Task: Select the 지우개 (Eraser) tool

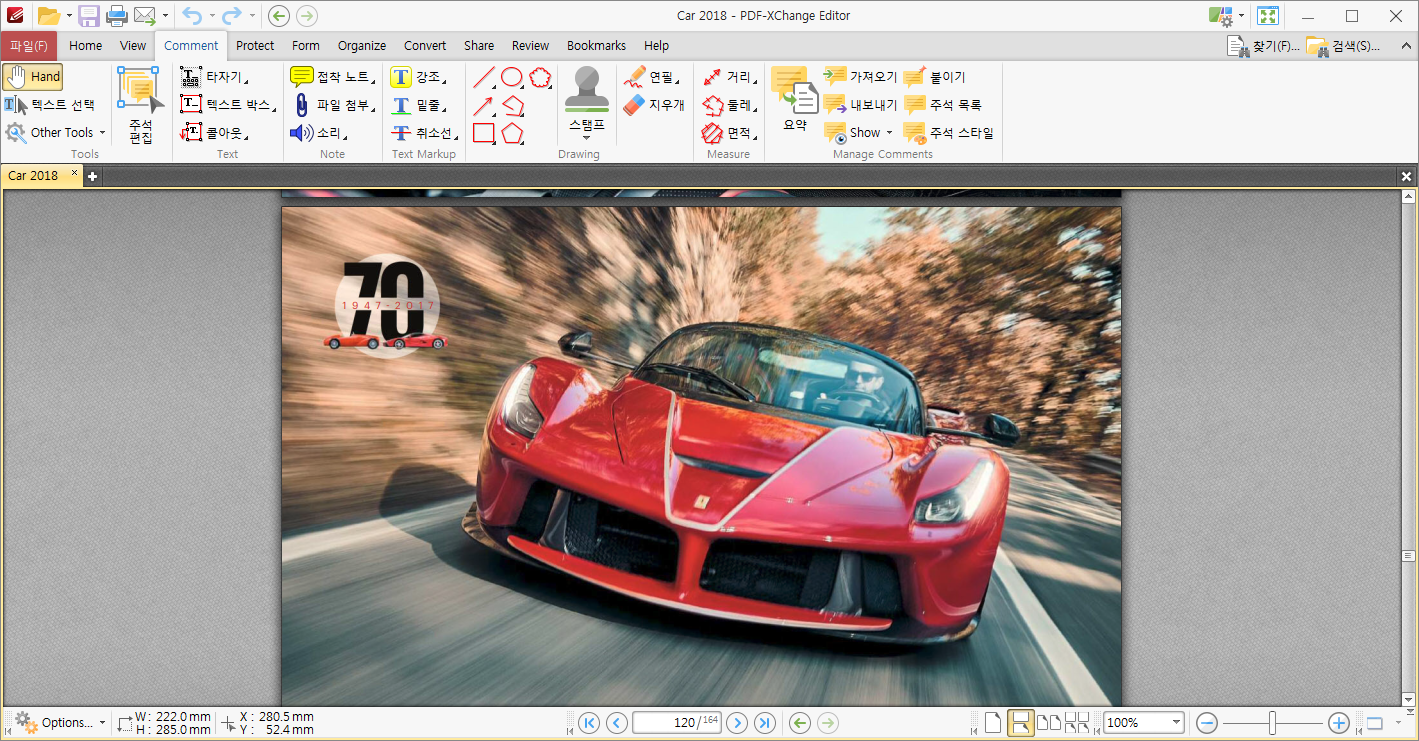Action: tap(654, 104)
